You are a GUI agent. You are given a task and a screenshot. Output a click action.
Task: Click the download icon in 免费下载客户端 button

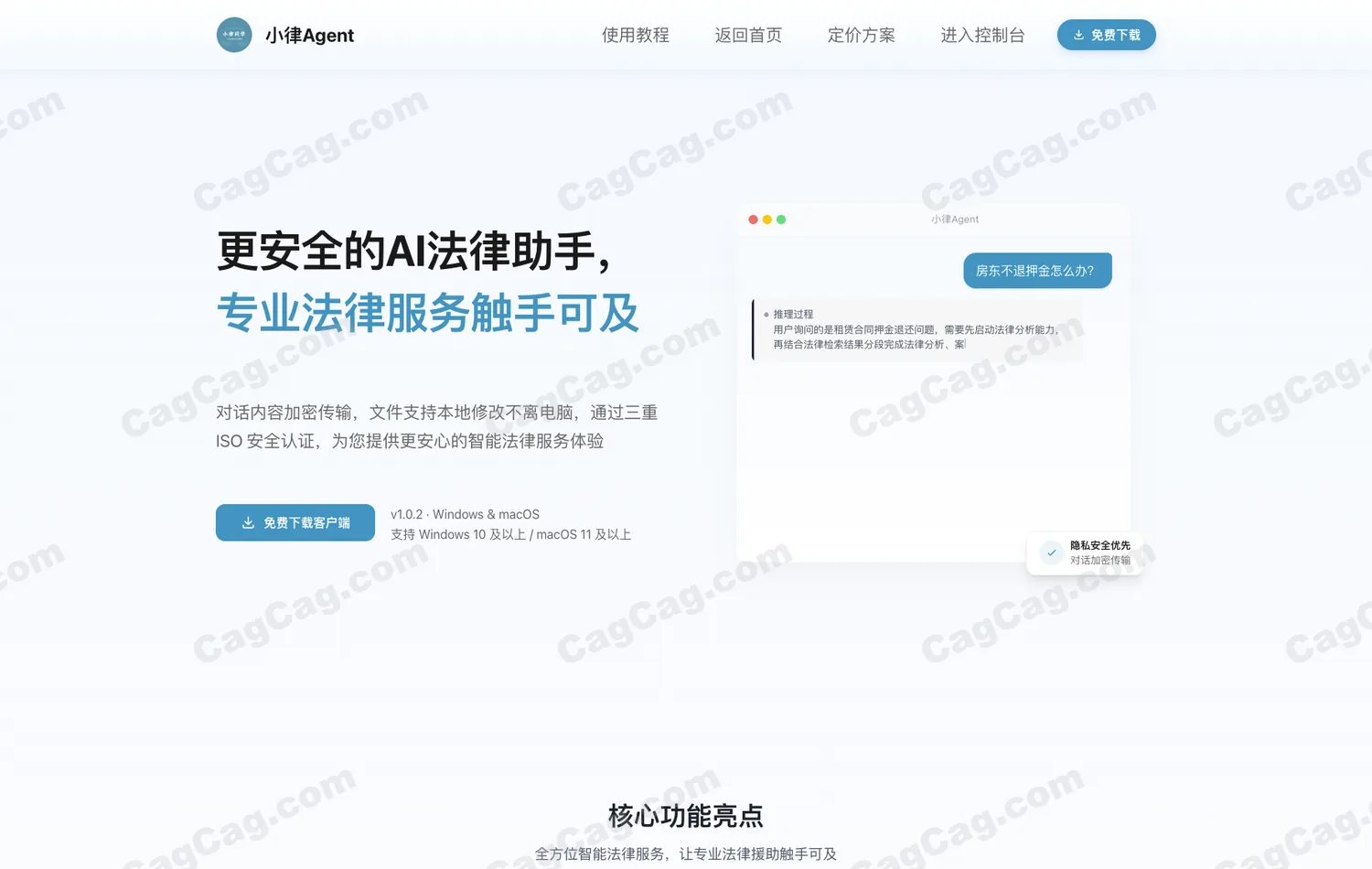[248, 522]
